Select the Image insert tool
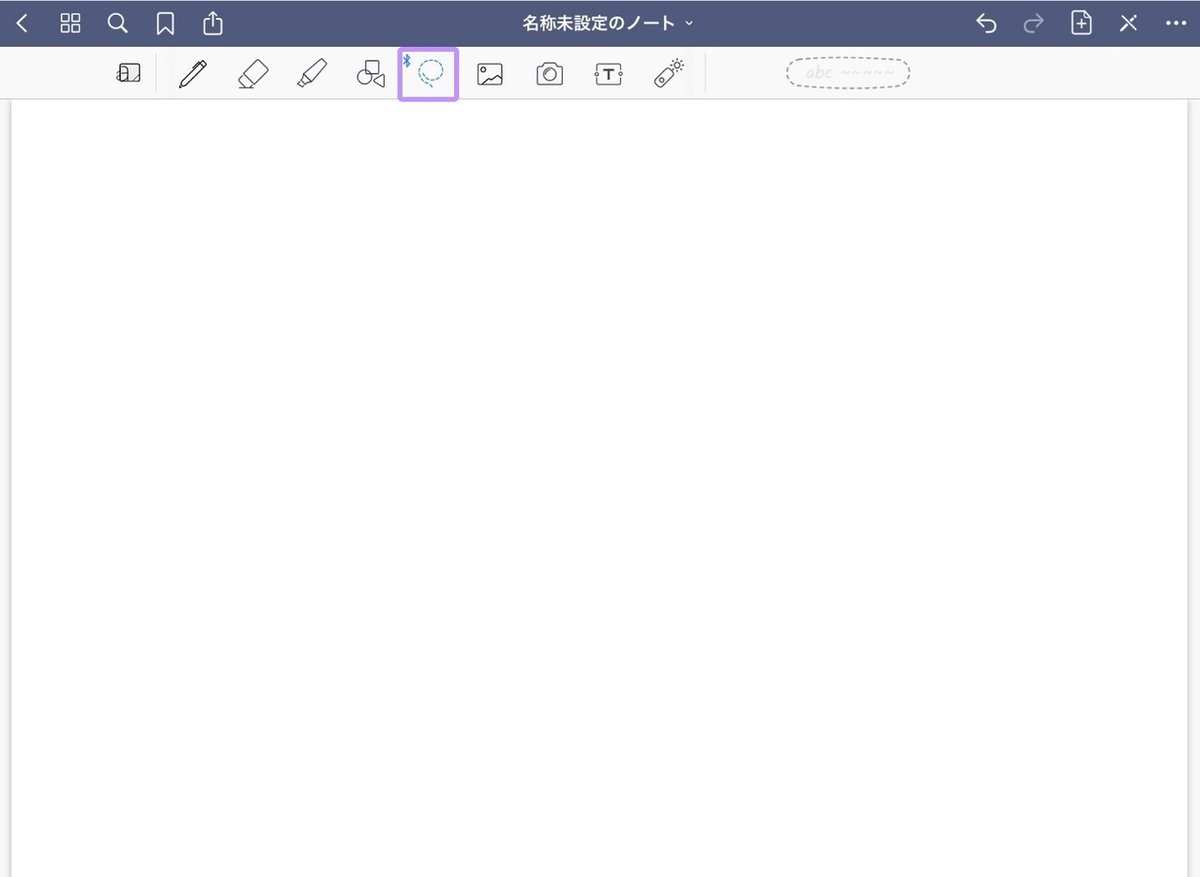The width and height of the screenshot is (1200, 877). [490, 74]
